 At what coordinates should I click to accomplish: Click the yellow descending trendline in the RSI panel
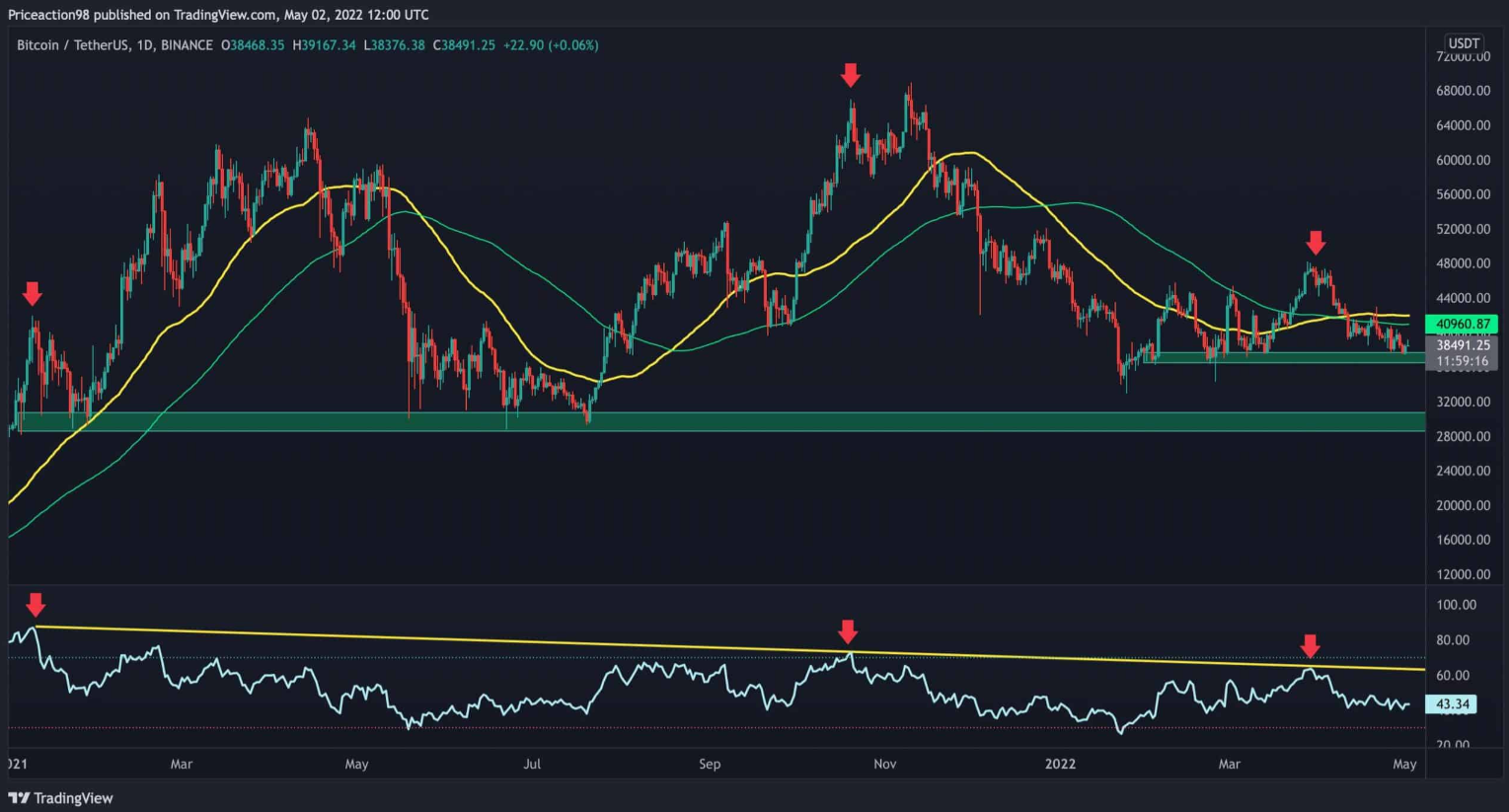pos(592,644)
